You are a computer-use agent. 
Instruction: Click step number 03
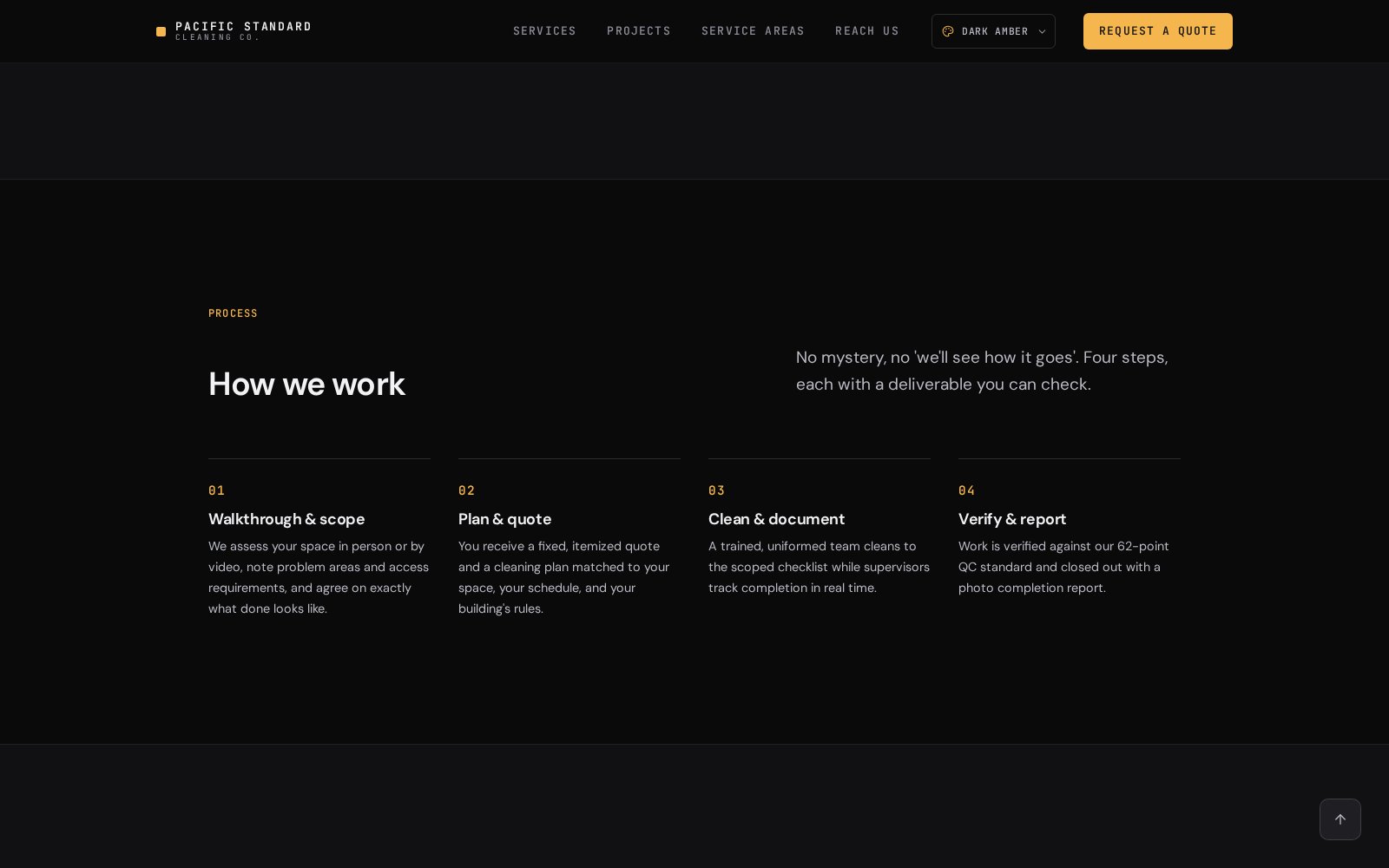click(717, 490)
